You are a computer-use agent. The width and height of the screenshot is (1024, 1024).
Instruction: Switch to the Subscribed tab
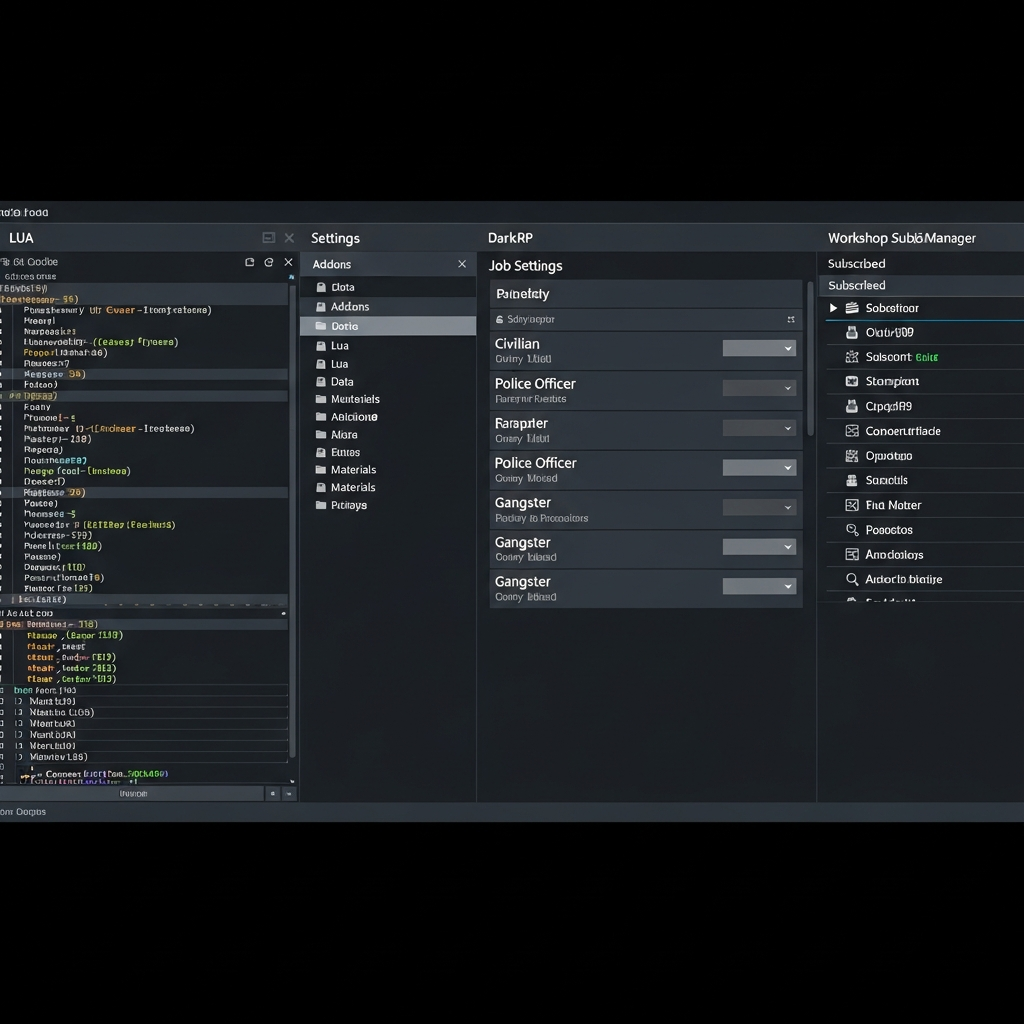(856, 264)
